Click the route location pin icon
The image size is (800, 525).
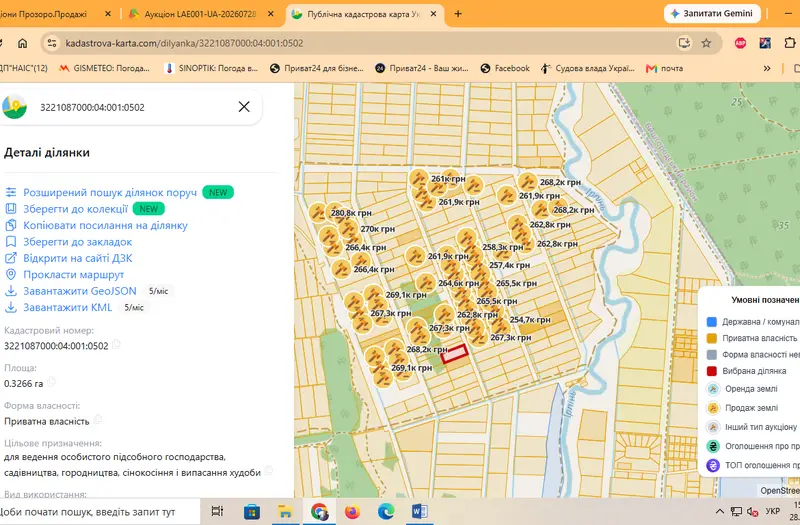(11, 274)
